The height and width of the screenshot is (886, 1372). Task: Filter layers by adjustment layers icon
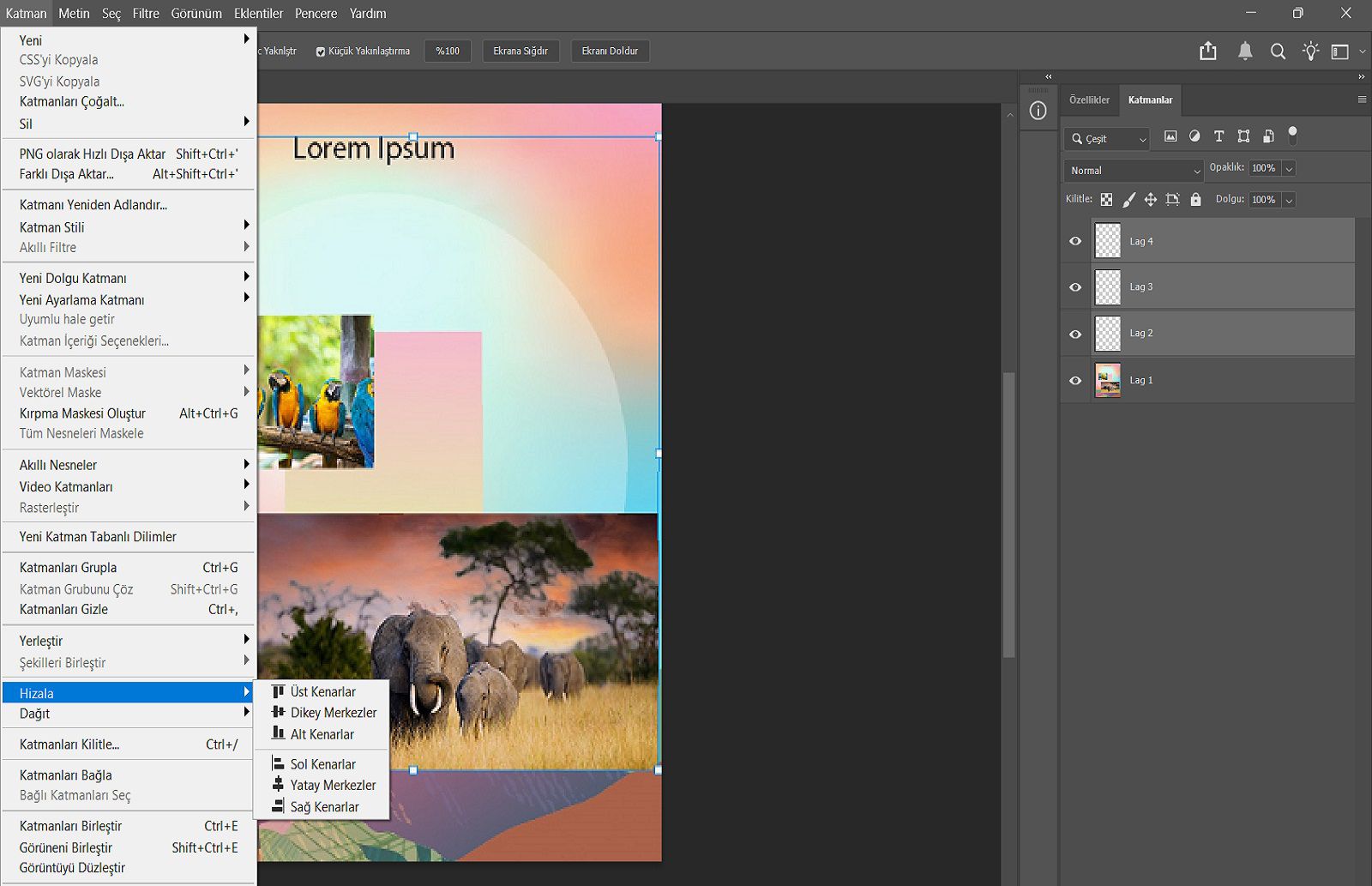tap(1194, 136)
